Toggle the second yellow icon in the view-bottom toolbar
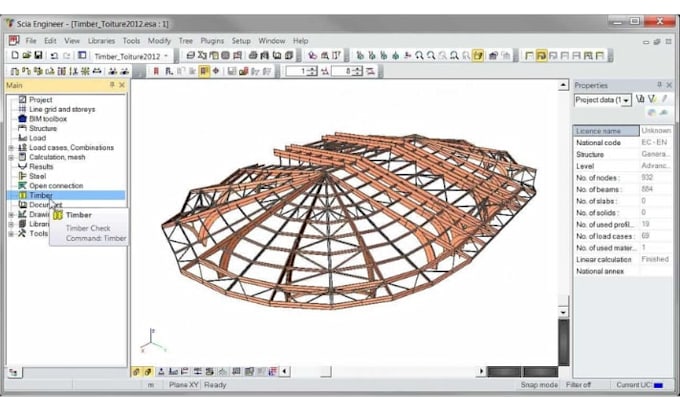This screenshot has width=680, height=411. point(148,372)
